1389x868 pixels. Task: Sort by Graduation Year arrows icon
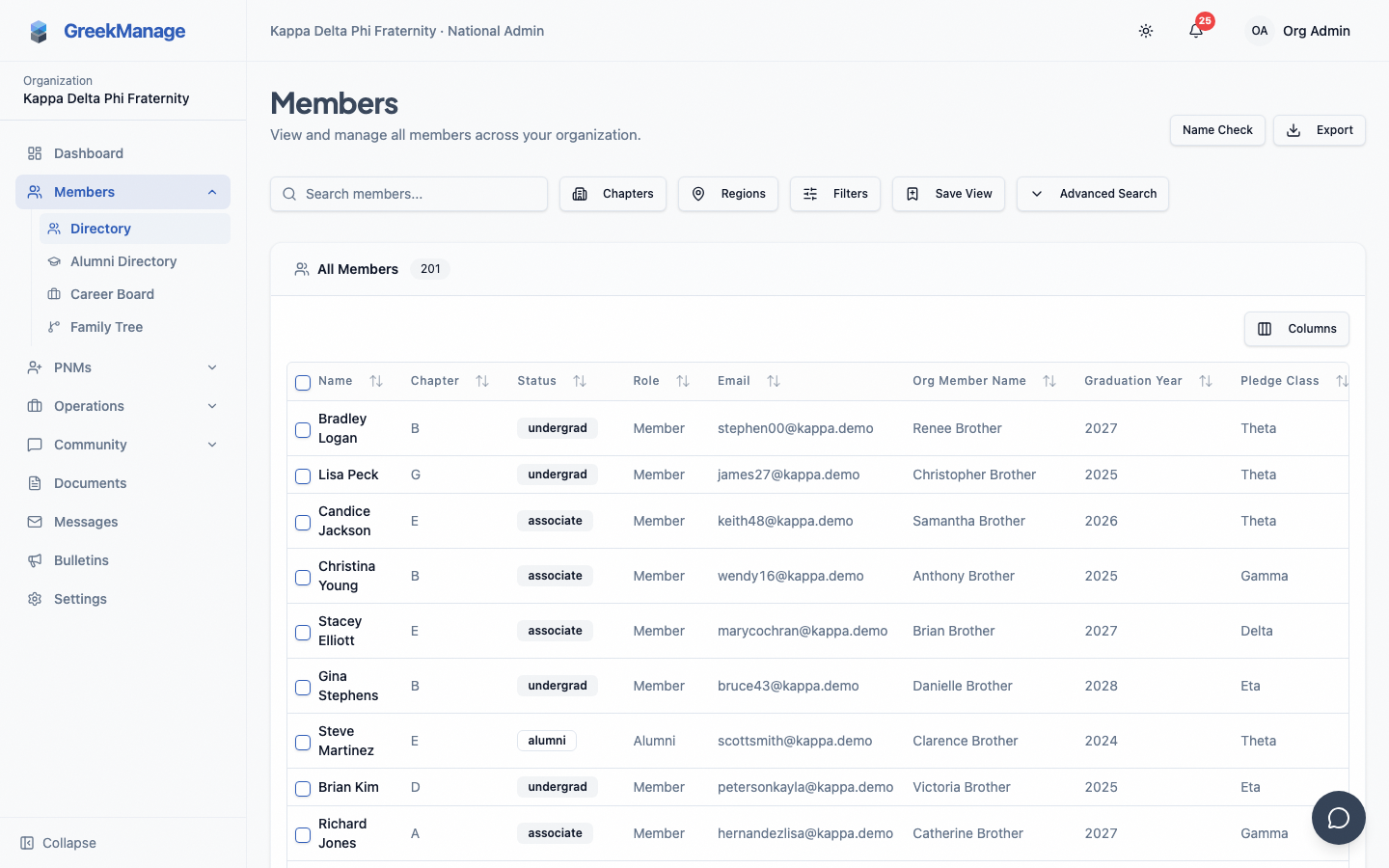tap(1206, 381)
